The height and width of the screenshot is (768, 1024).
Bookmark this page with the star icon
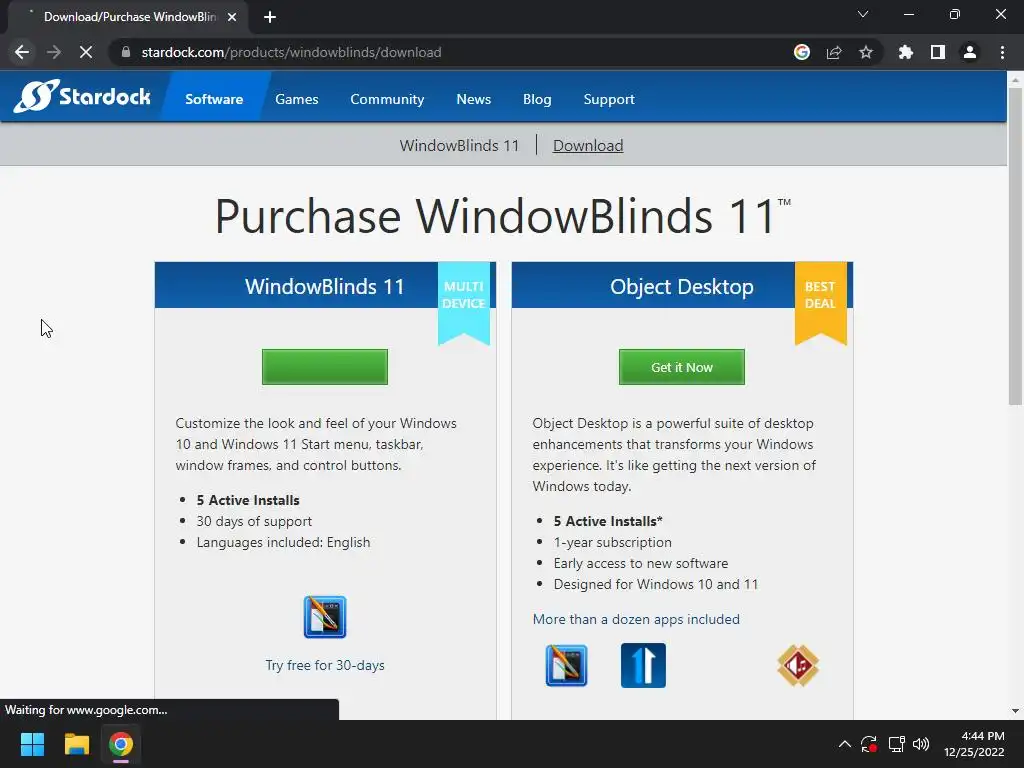[x=866, y=52]
